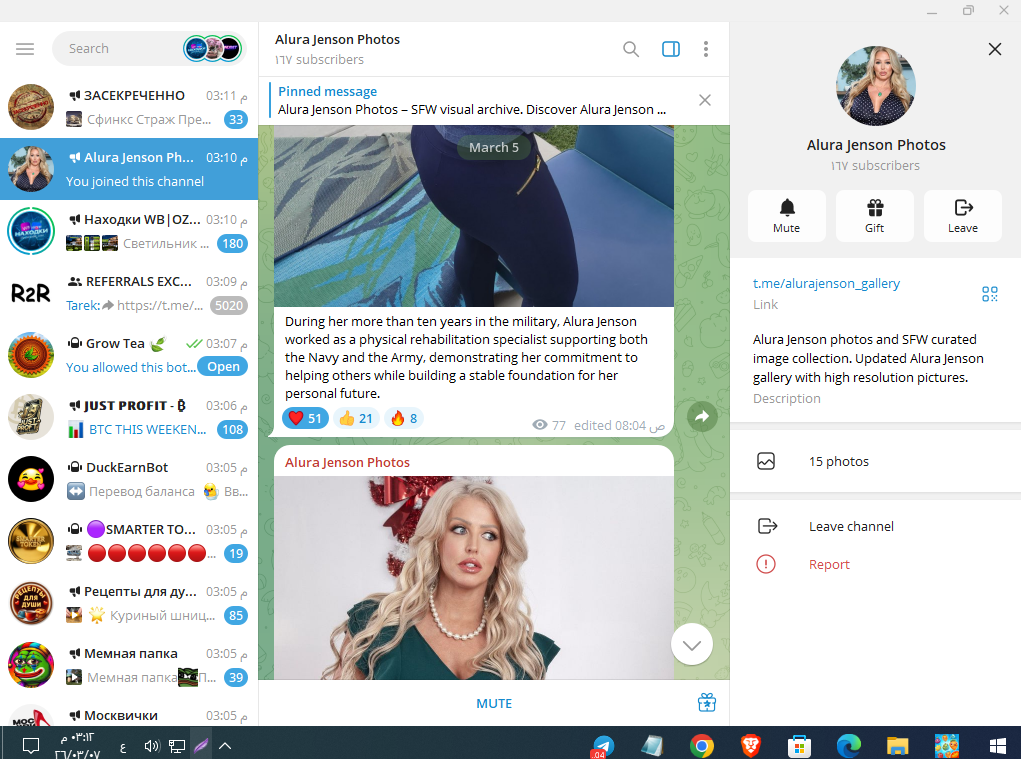Open DuckEarnBot chat

pyautogui.click(x=129, y=479)
